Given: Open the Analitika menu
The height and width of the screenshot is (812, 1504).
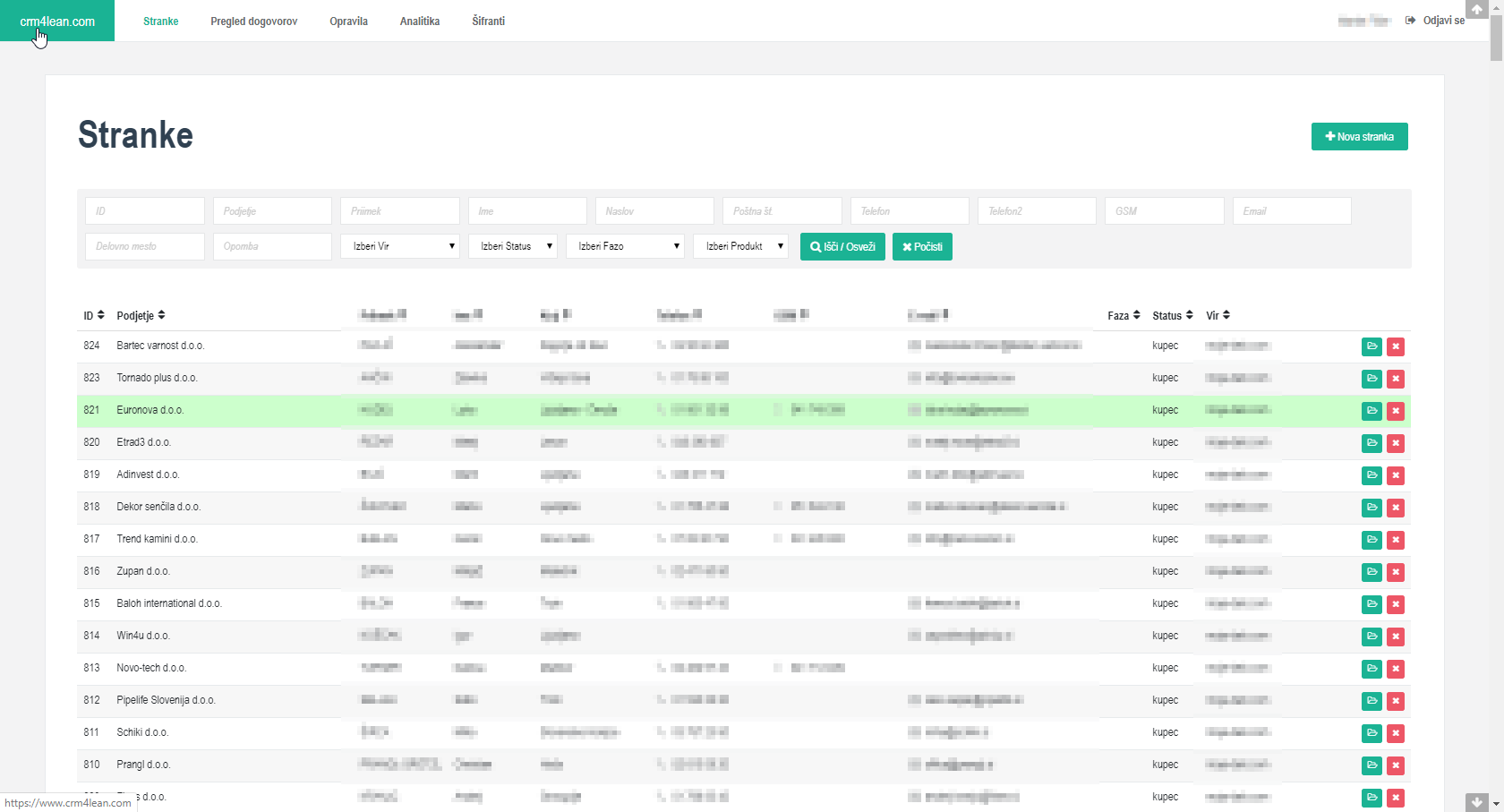Looking at the screenshot, I should pyautogui.click(x=420, y=21).
